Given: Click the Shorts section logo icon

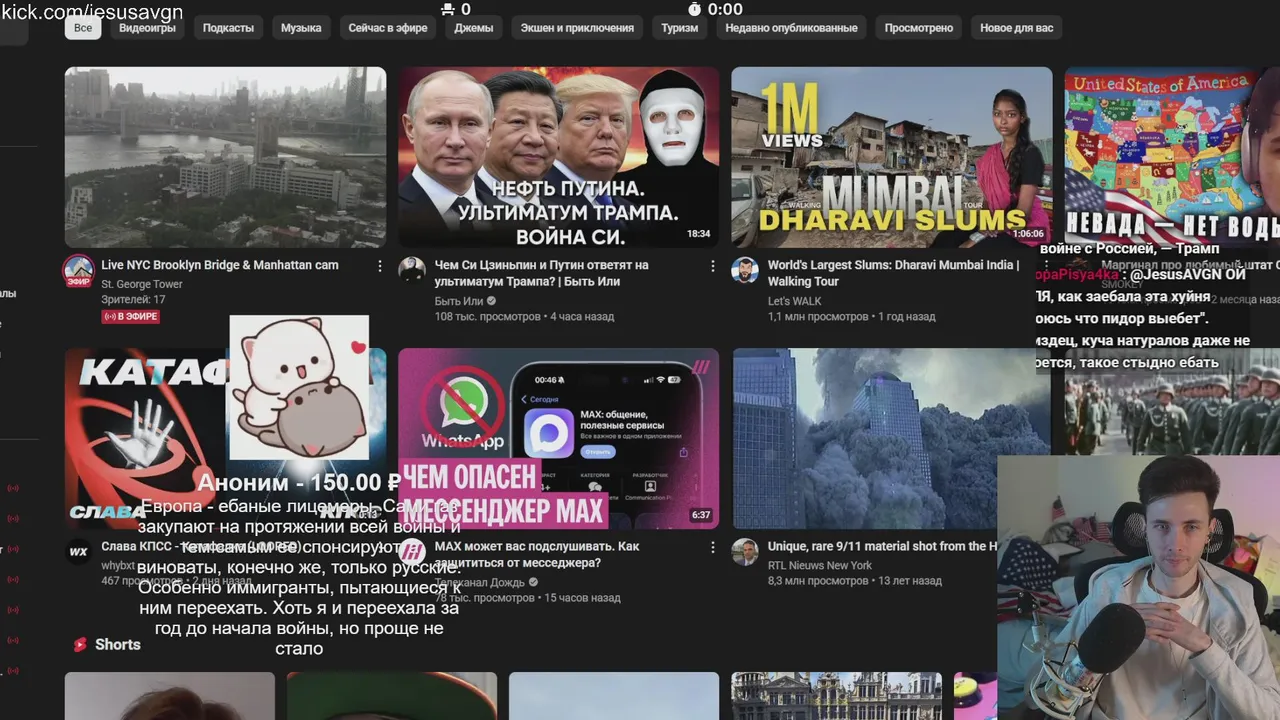Looking at the screenshot, I should tap(80, 645).
